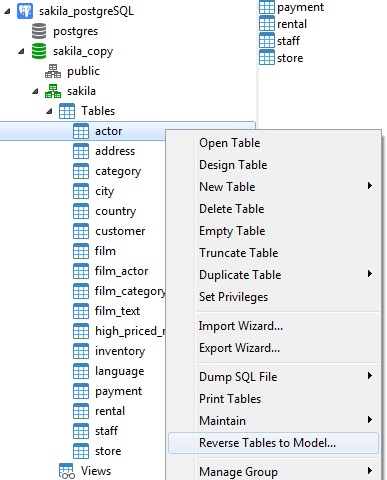Click the green sakila schema icon
Screen dimensions: 387x480
pyautogui.click(x=53, y=91)
